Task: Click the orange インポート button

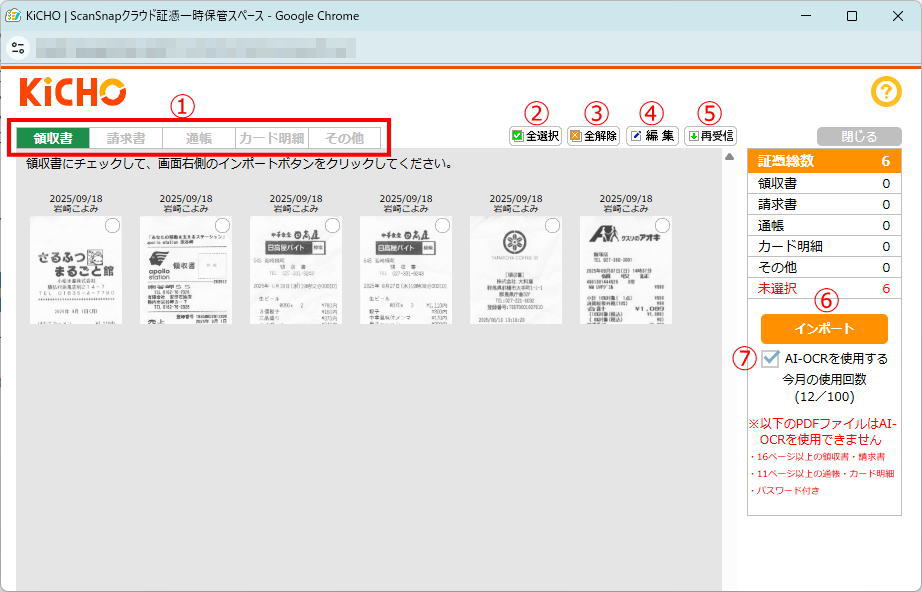Action: (824, 329)
